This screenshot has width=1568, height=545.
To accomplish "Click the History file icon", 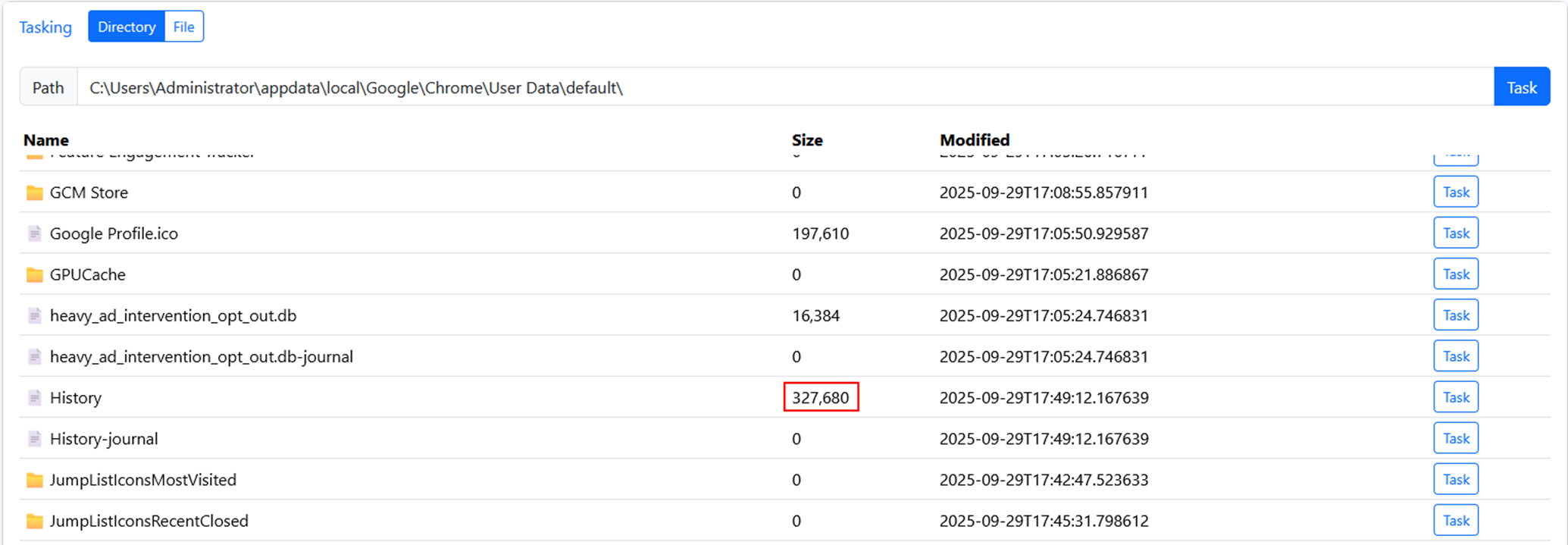I will pos(34,398).
